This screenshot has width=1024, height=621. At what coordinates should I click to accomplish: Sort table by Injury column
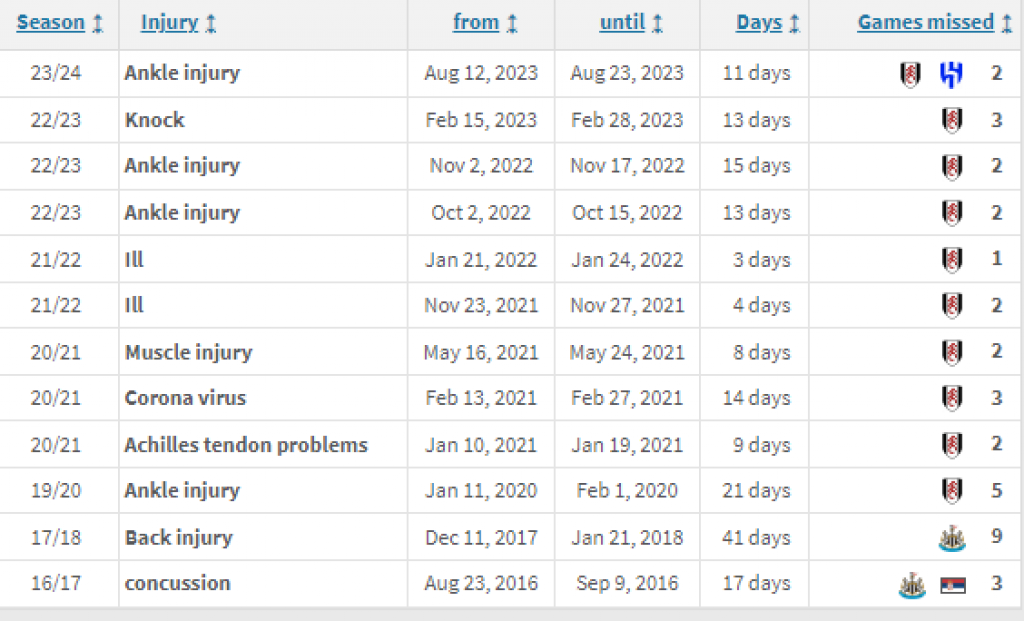(x=169, y=23)
